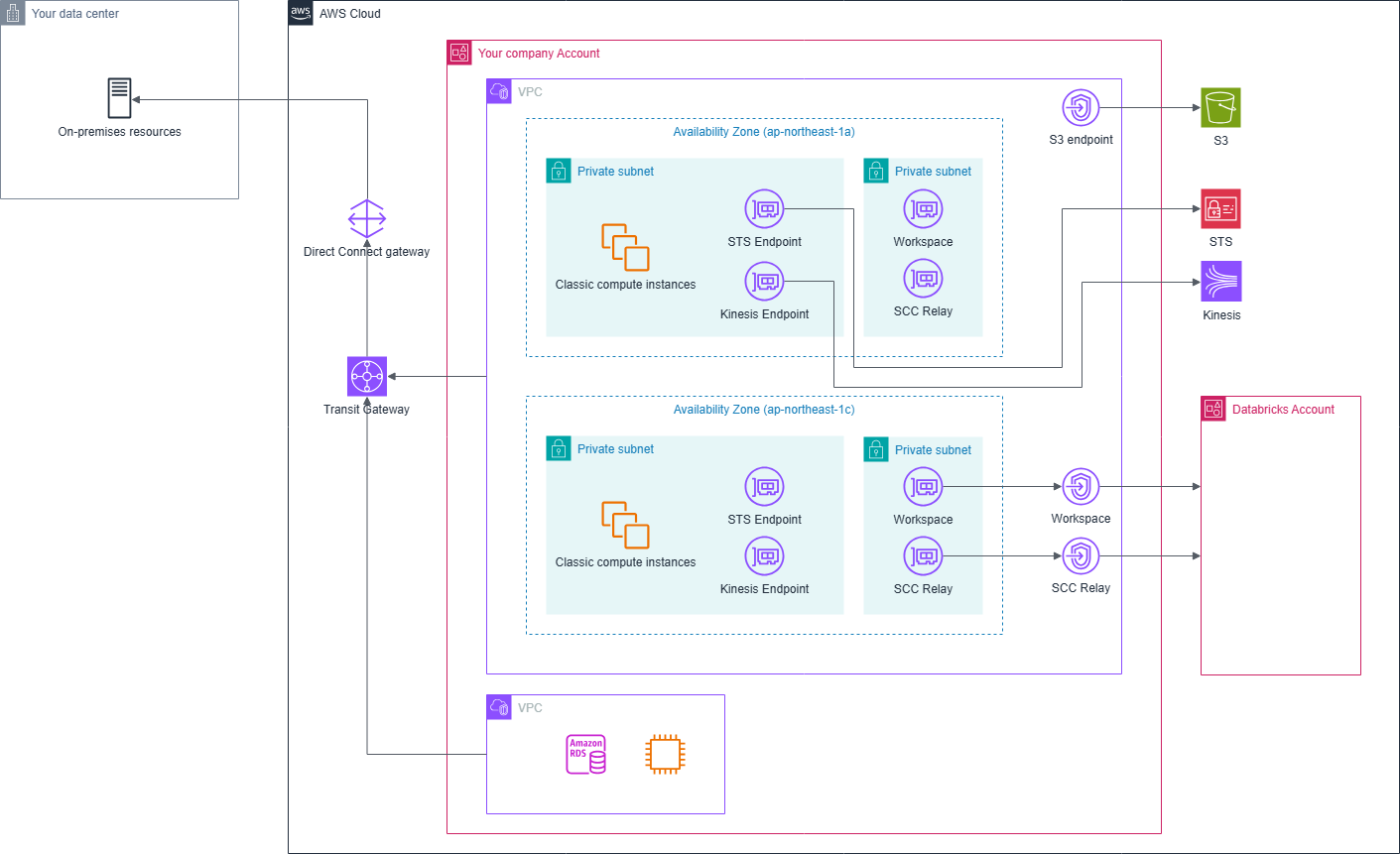This screenshot has height=854, width=1400.
Task: Select the "STS Endpoint" label in ap-northeast-1a
Action: 765,242
